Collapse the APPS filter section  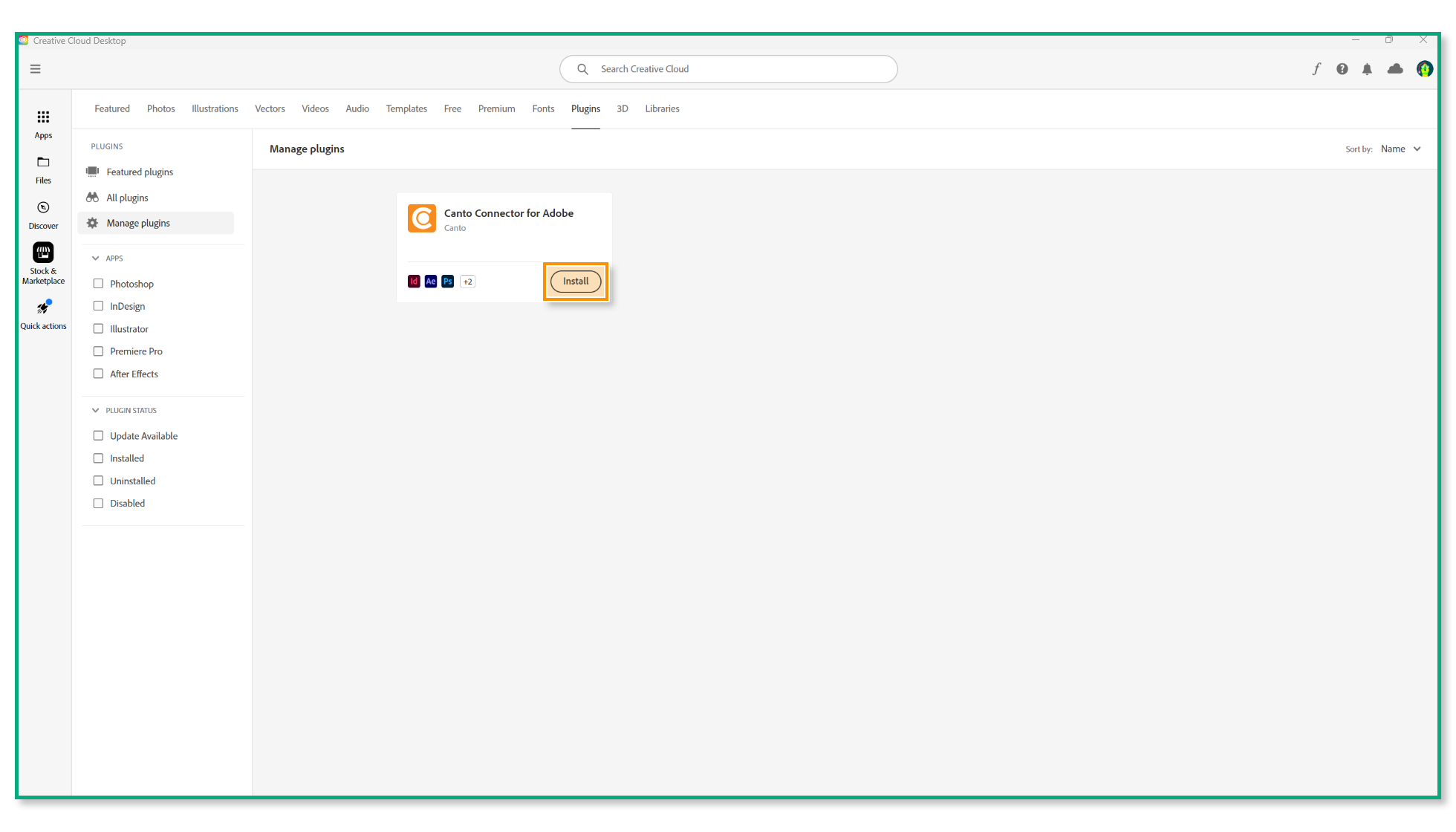(x=95, y=259)
